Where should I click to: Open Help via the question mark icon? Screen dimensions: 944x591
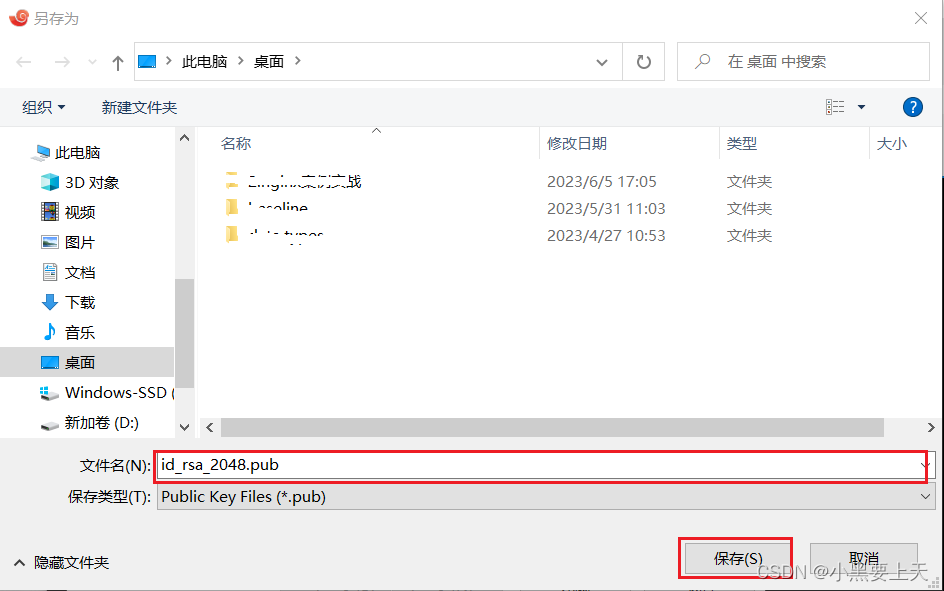(x=913, y=107)
